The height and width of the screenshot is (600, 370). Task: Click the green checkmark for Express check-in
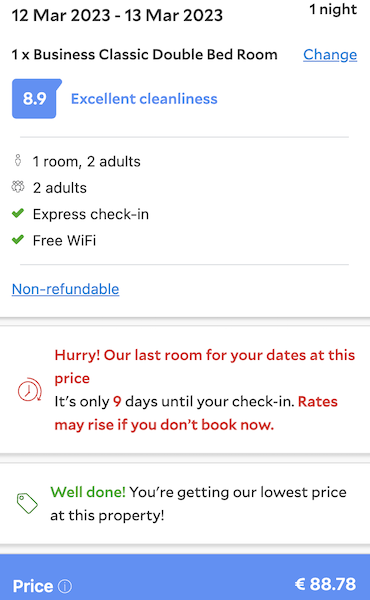coord(18,214)
